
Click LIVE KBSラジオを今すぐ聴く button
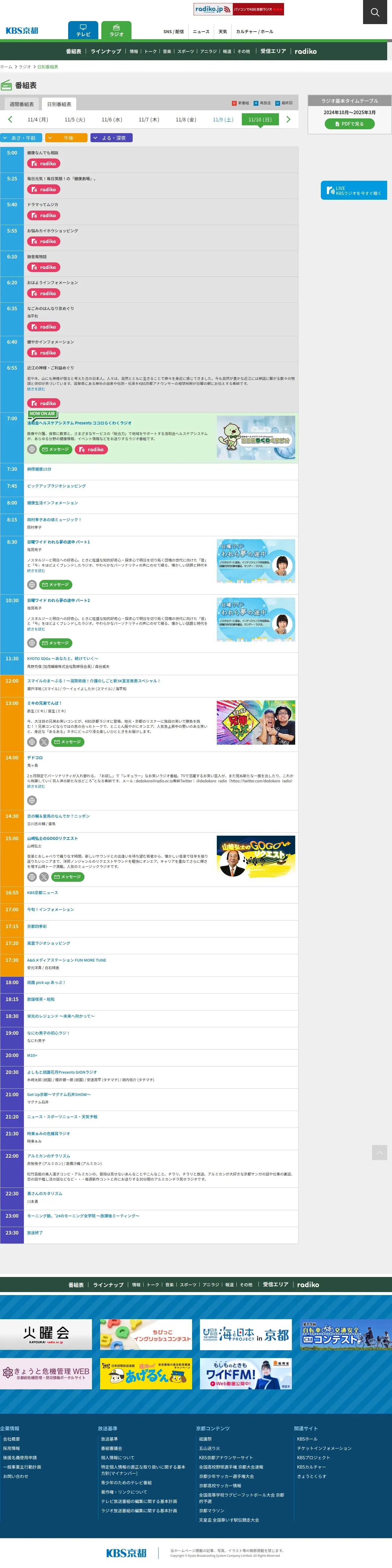pyautogui.click(x=354, y=190)
